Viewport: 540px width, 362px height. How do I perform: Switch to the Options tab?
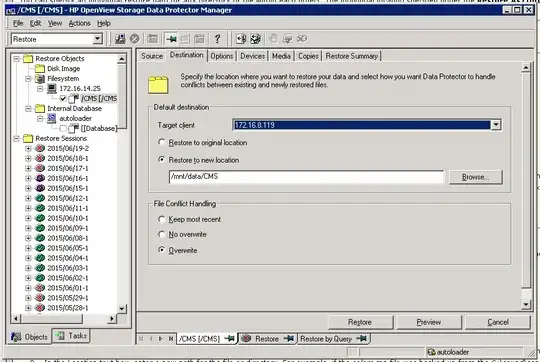[222, 56]
